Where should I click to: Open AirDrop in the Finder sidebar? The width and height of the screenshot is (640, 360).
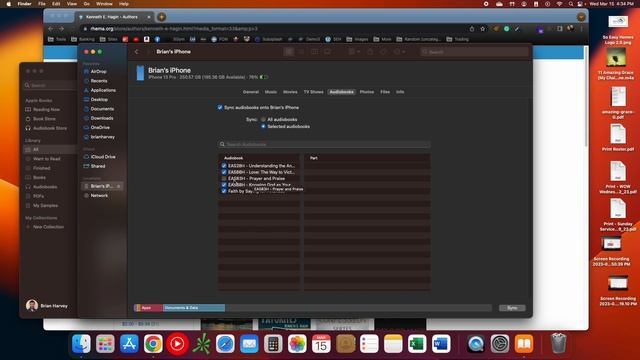click(98, 71)
